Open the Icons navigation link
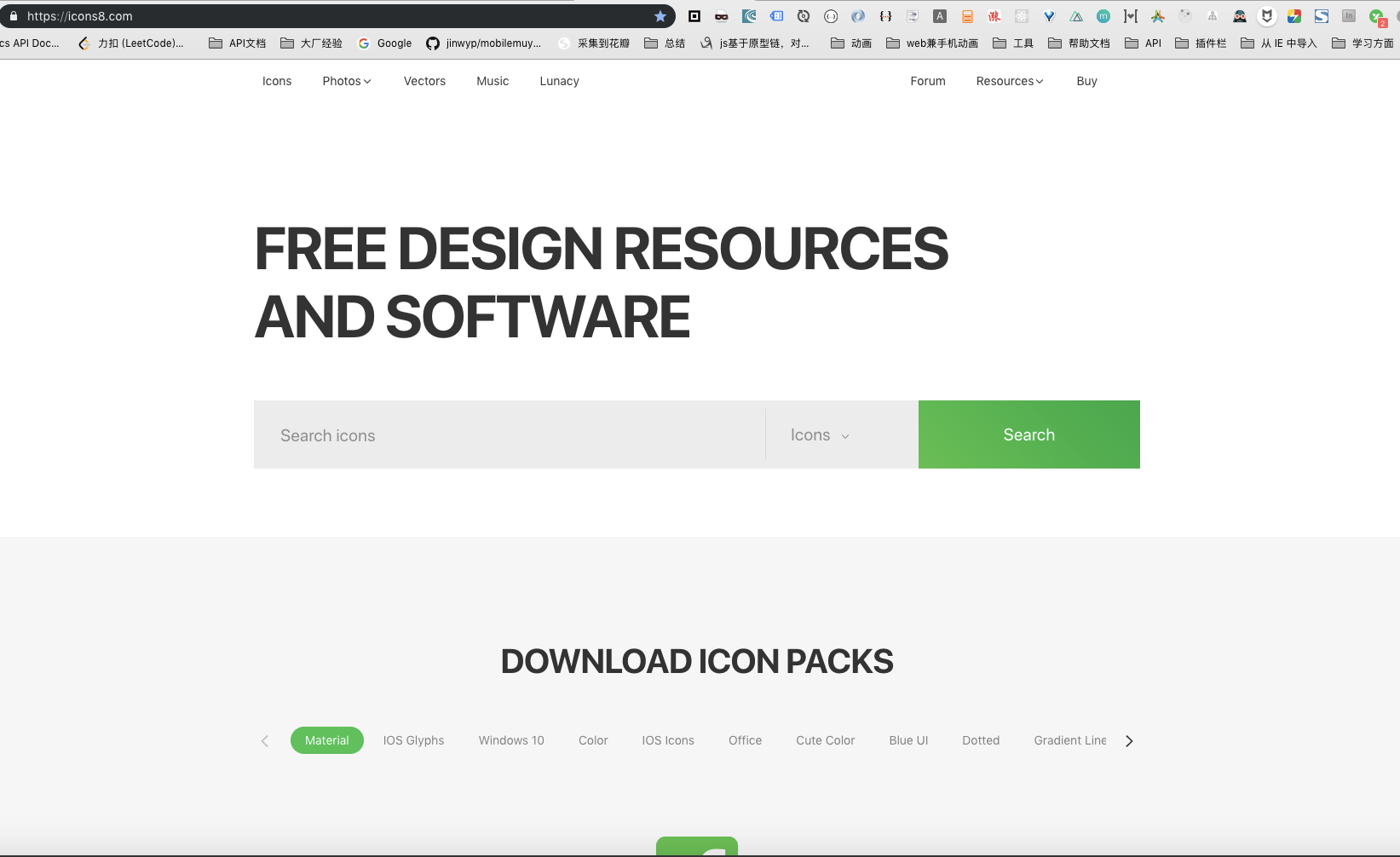The height and width of the screenshot is (857, 1400). [277, 81]
